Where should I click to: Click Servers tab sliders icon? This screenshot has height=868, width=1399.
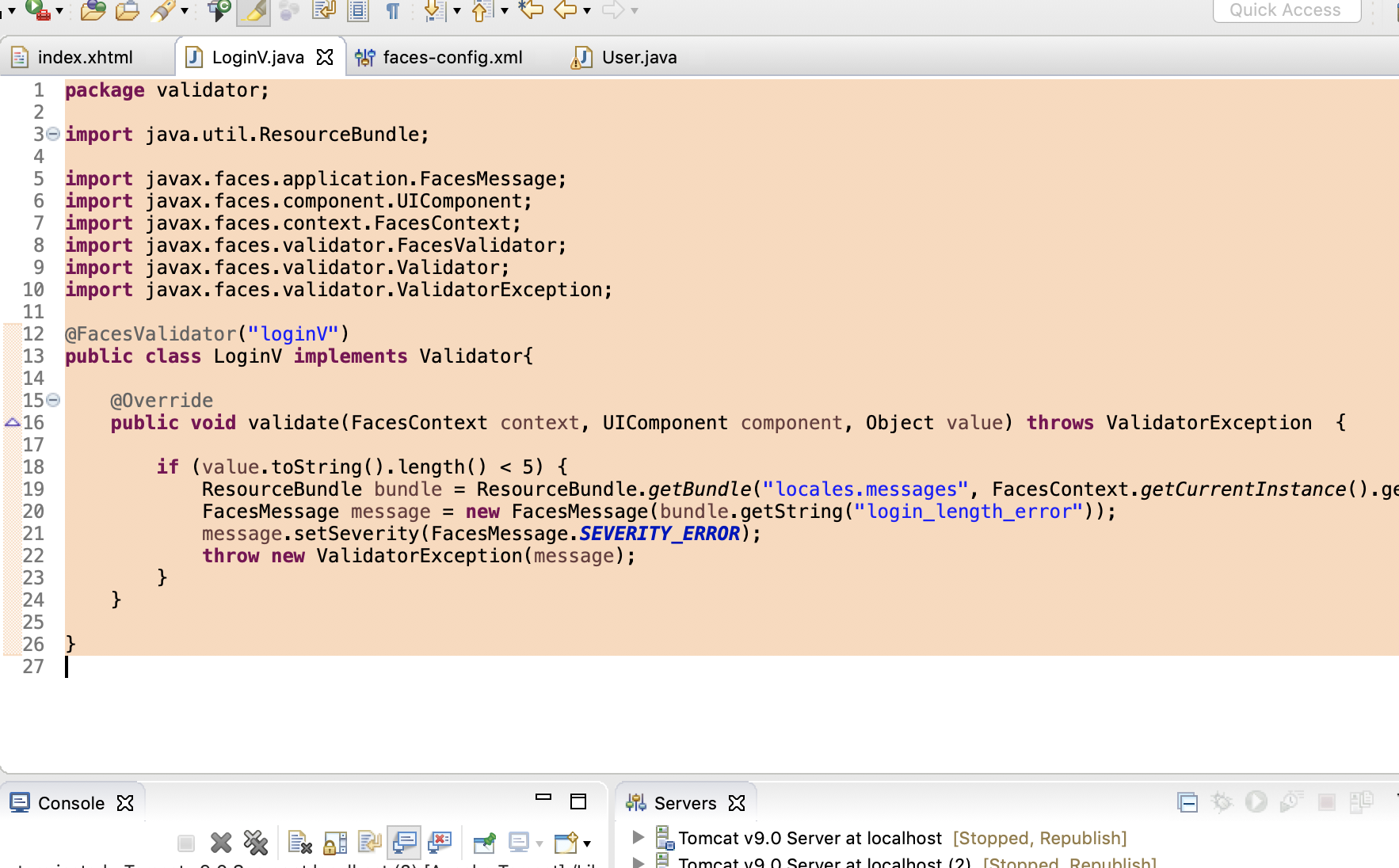(636, 803)
